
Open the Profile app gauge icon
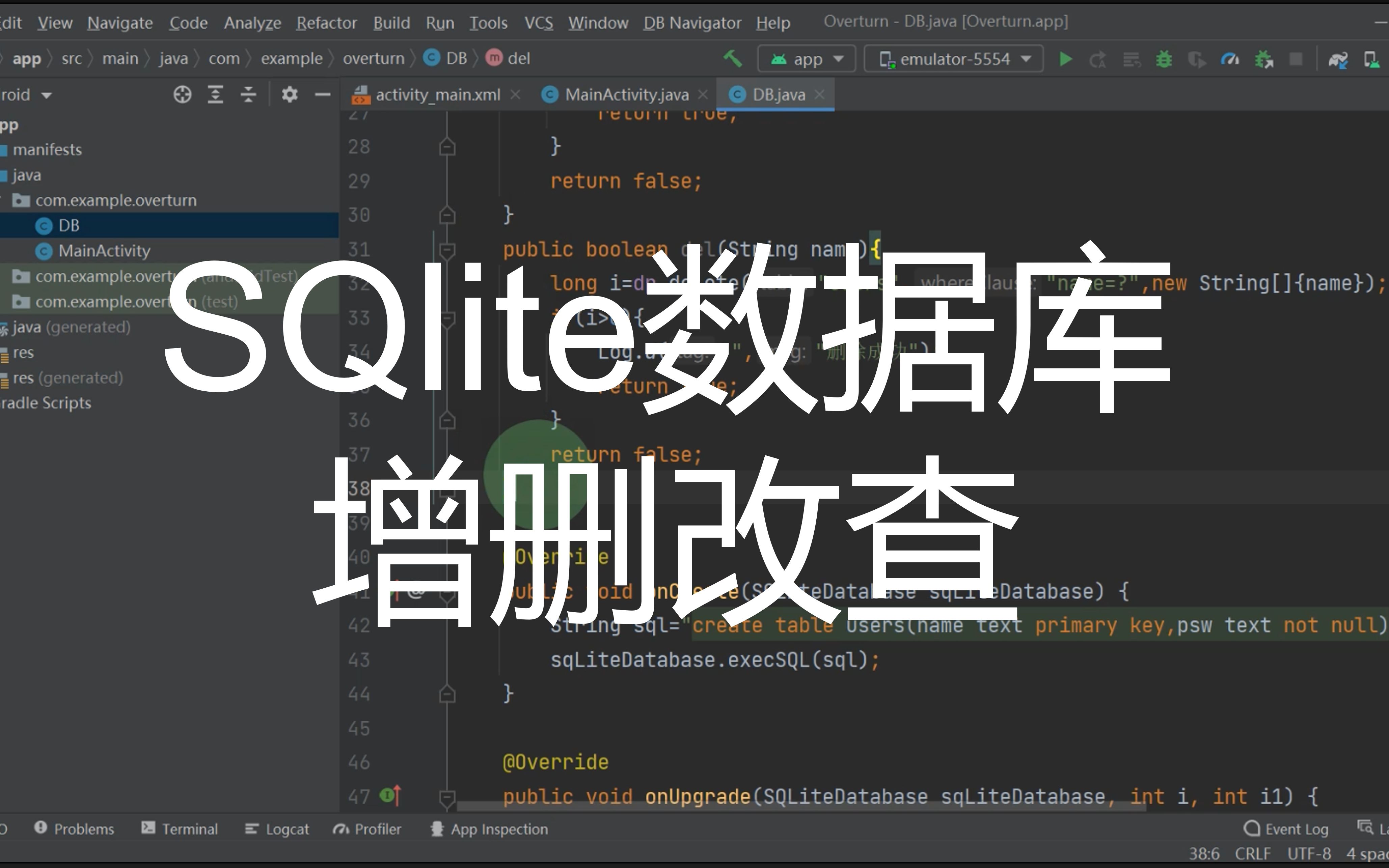click(1229, 59)
